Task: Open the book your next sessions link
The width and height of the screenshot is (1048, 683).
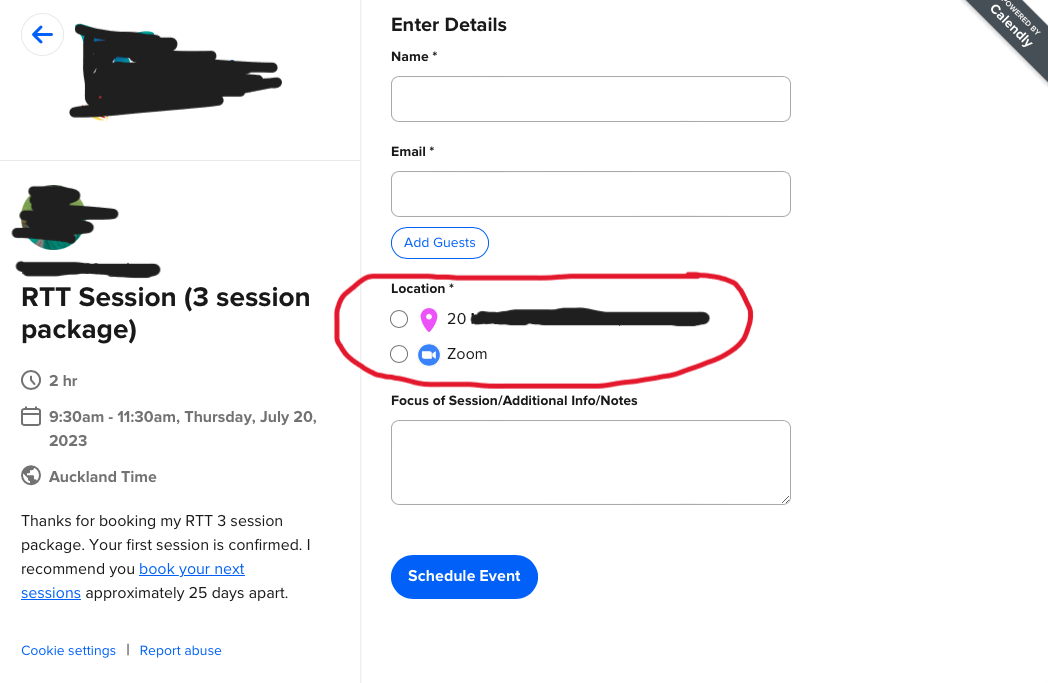Action: 133,581
